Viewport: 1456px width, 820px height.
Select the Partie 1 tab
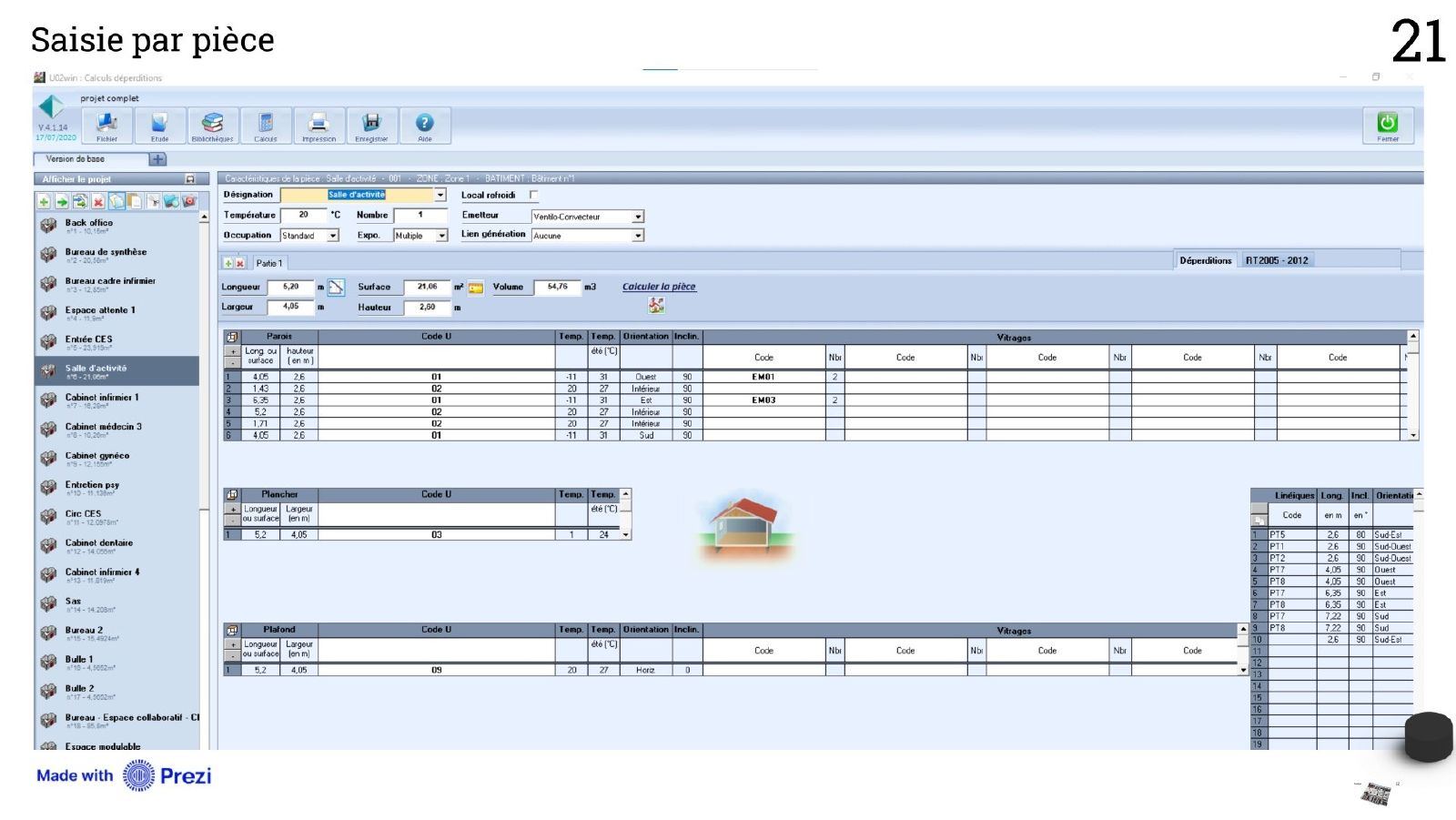tap(269, 263)
